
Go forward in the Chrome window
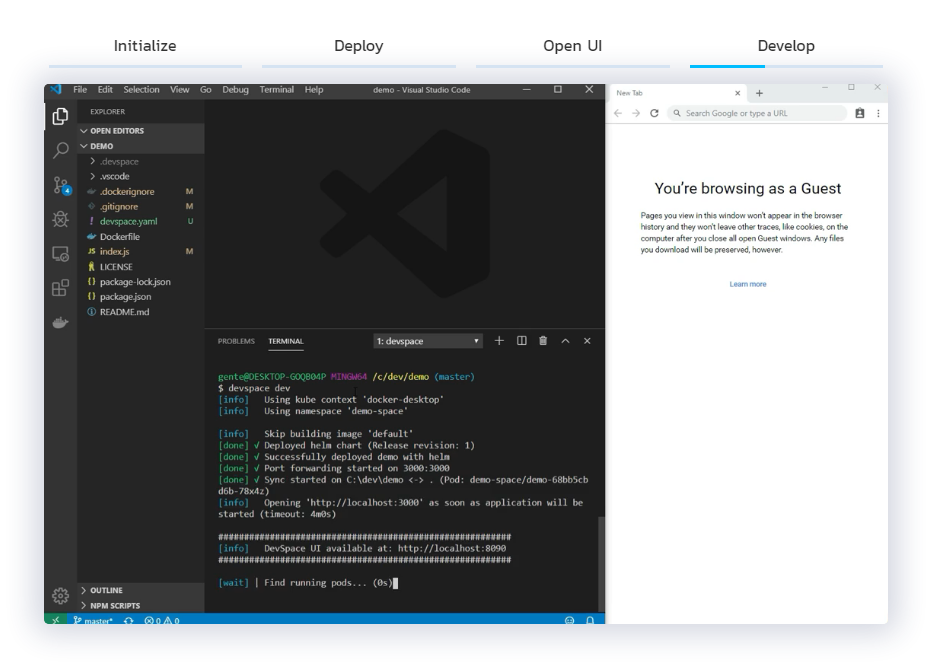tap(636, 113)
